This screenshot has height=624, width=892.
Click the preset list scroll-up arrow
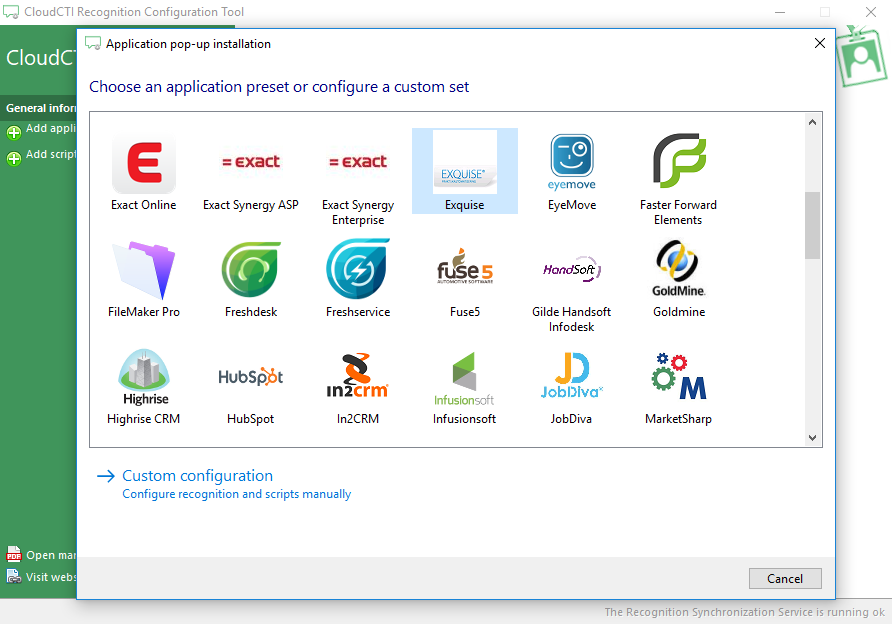click(812, 122)
